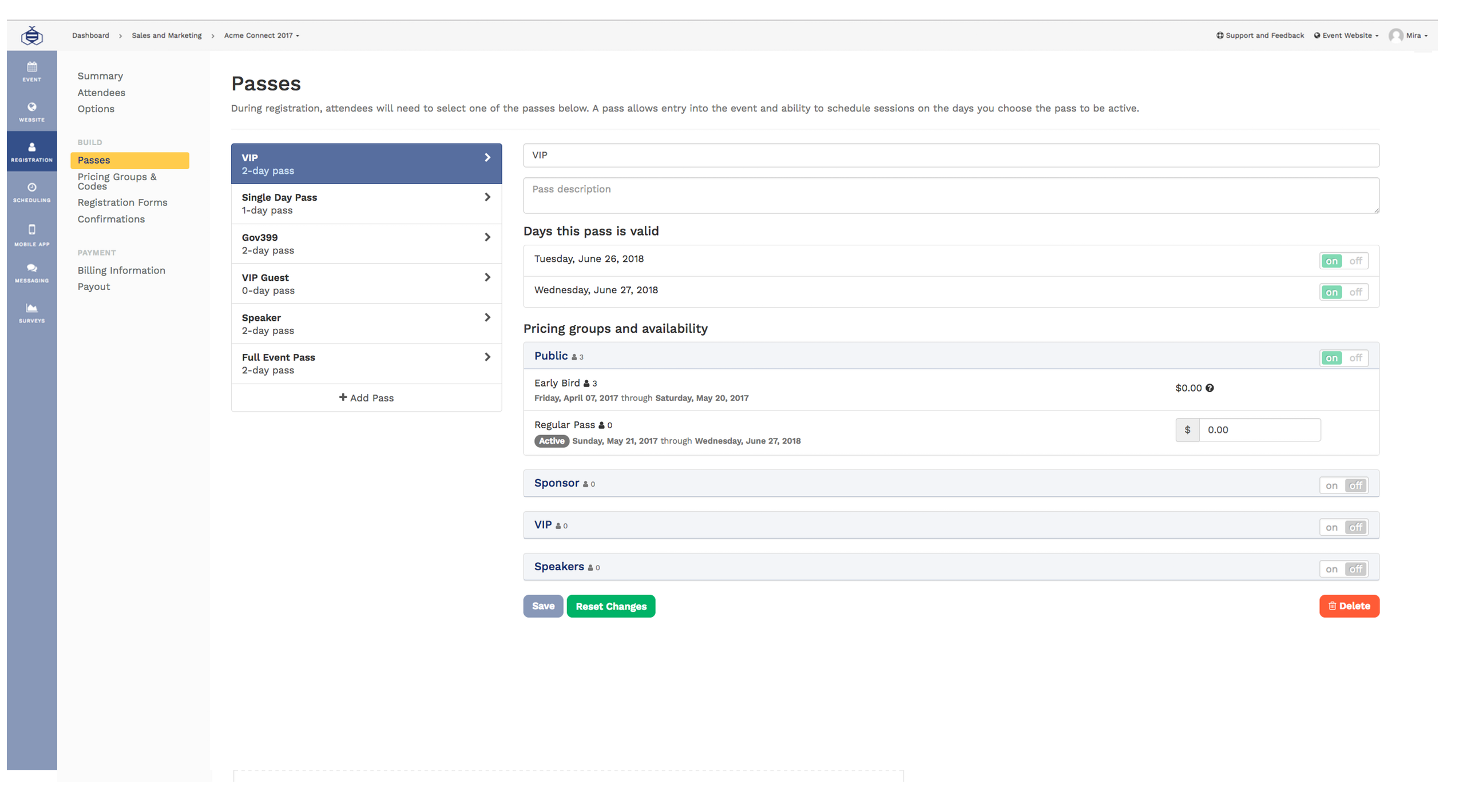
Task: Expand the Event Website dropdown menu
Action: (x=1346, y=35)
